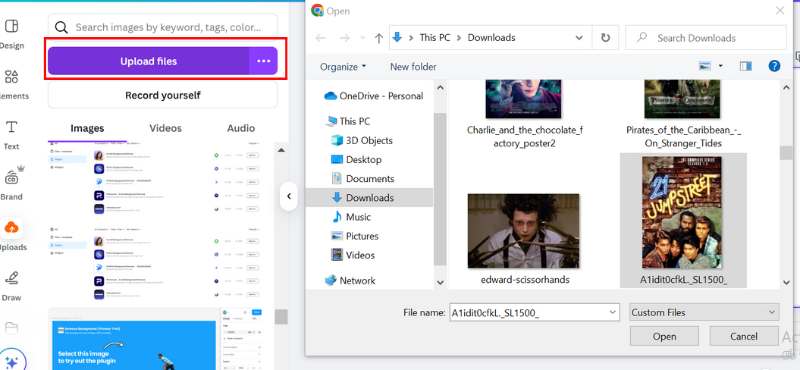Select Network in the navigation tree
This screenshot has height=370, width=800.
click(350, 281)
